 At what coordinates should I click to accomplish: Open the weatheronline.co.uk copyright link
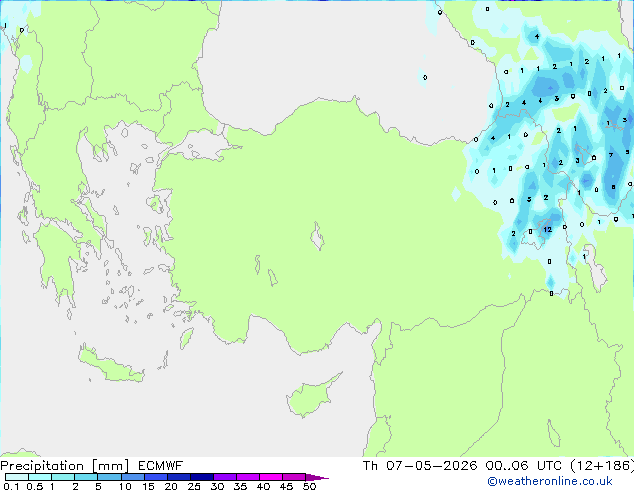click(550, 481)
